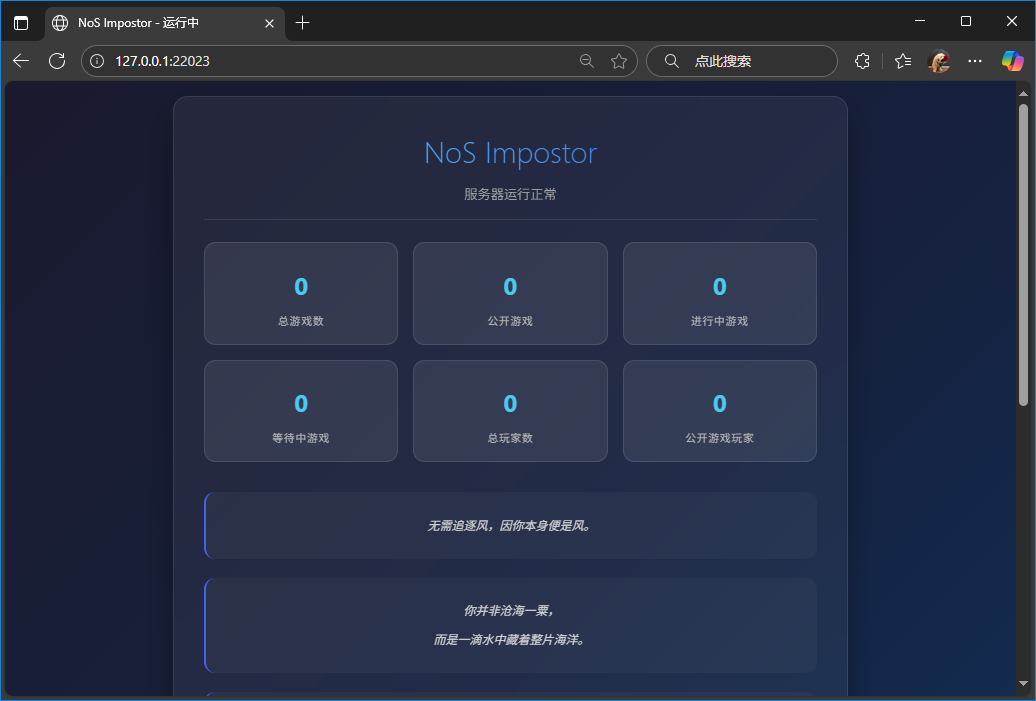
Task: Open the vertical tabs icon at top left
Action: [20, 22]
